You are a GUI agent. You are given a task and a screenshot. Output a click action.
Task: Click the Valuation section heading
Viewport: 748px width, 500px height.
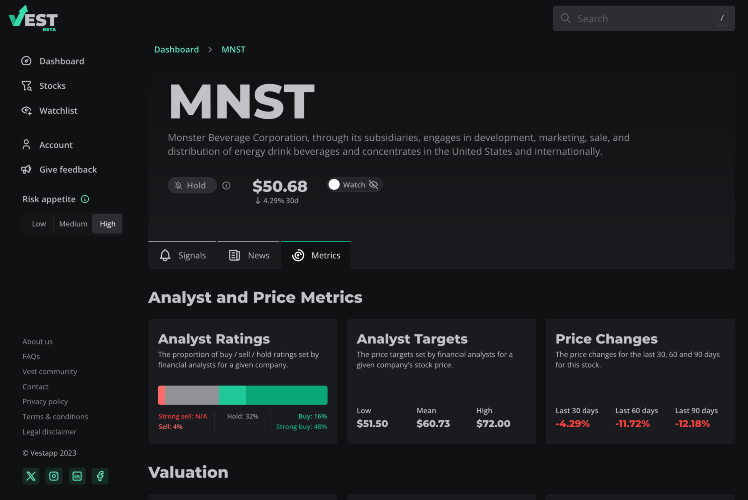coord(188,472)
